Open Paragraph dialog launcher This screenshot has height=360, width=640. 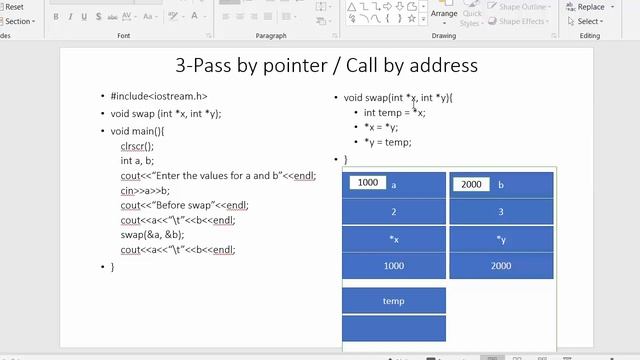[335, 36]
